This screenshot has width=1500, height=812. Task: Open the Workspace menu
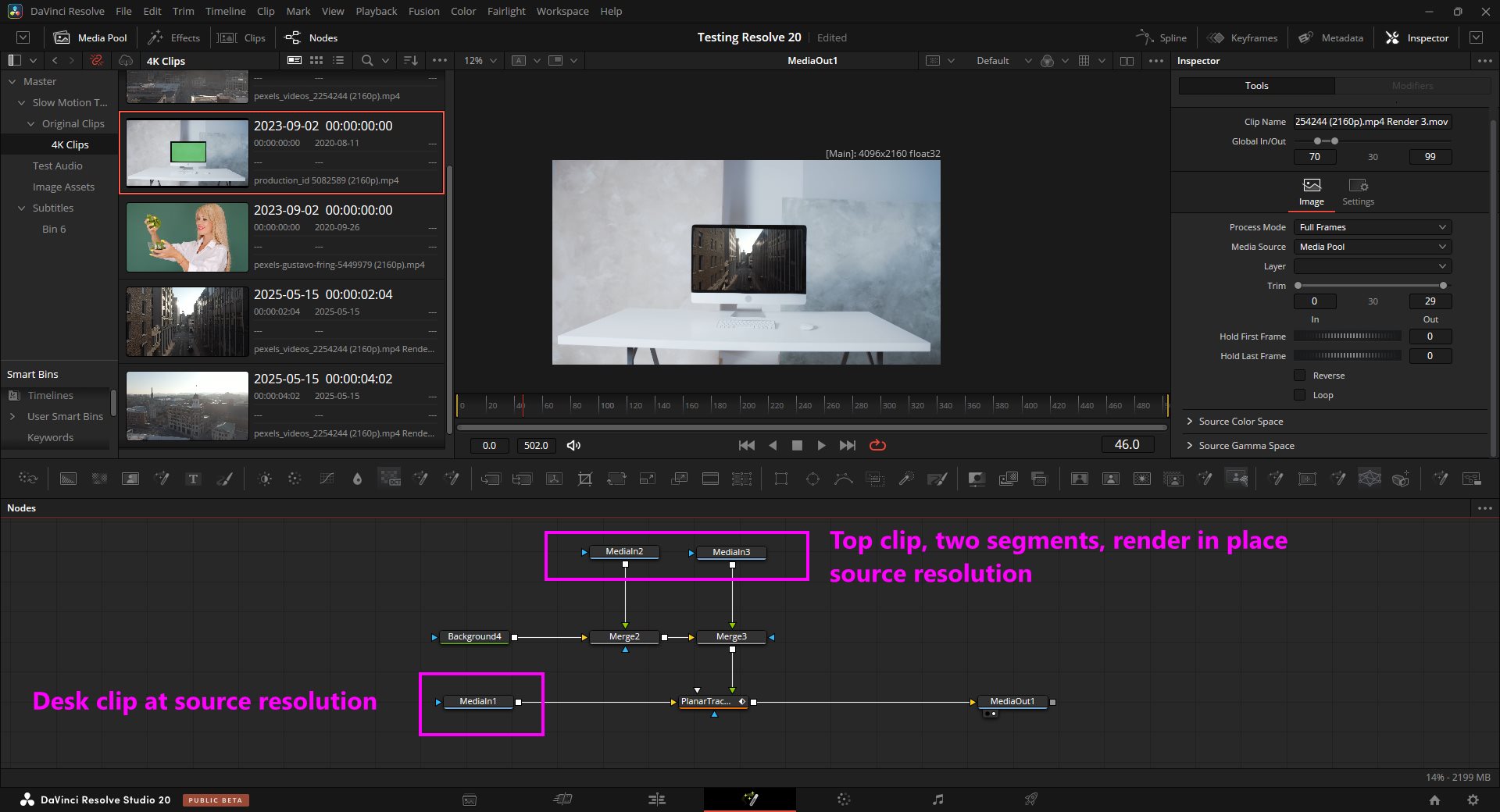coord(562,11)
